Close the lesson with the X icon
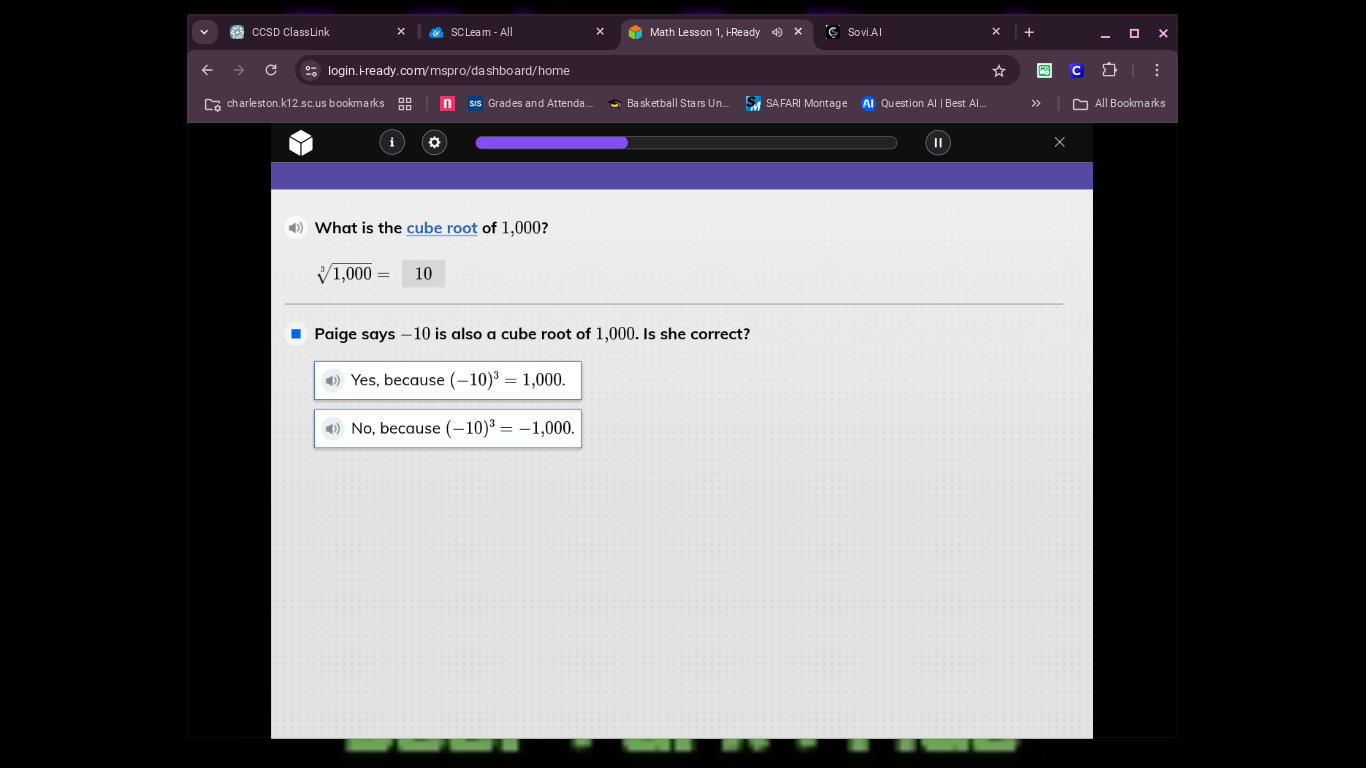Viewport: 1366px width, 768px height. [1060, 142]
